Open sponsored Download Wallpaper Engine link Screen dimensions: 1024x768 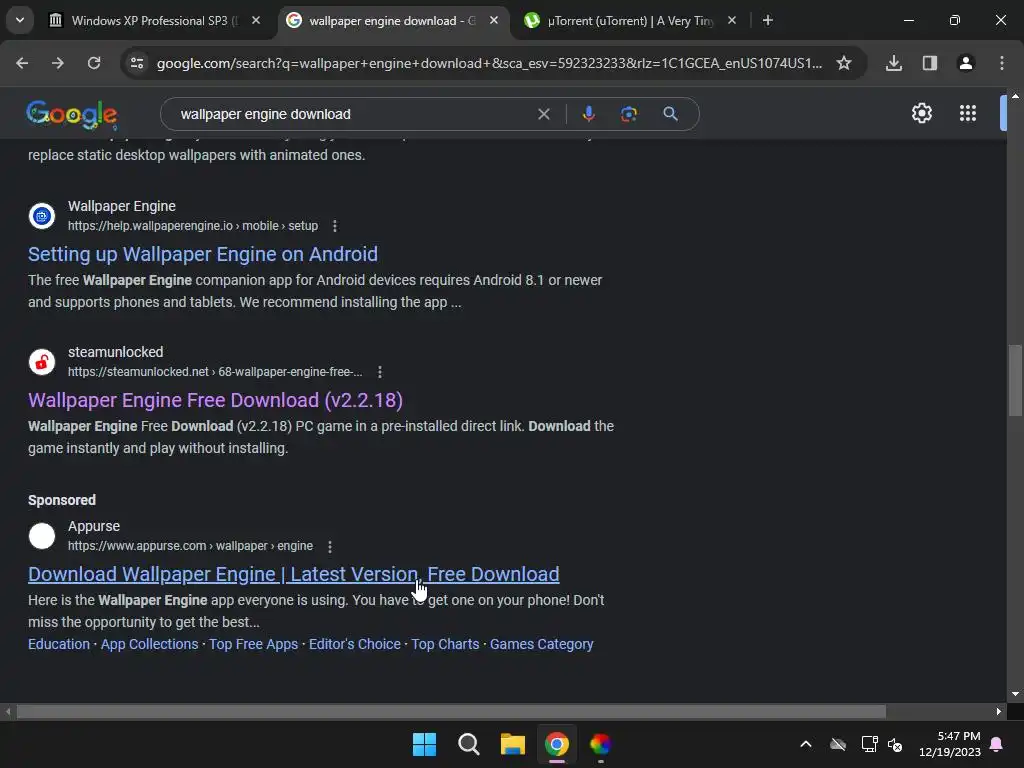tap(294, 574)
